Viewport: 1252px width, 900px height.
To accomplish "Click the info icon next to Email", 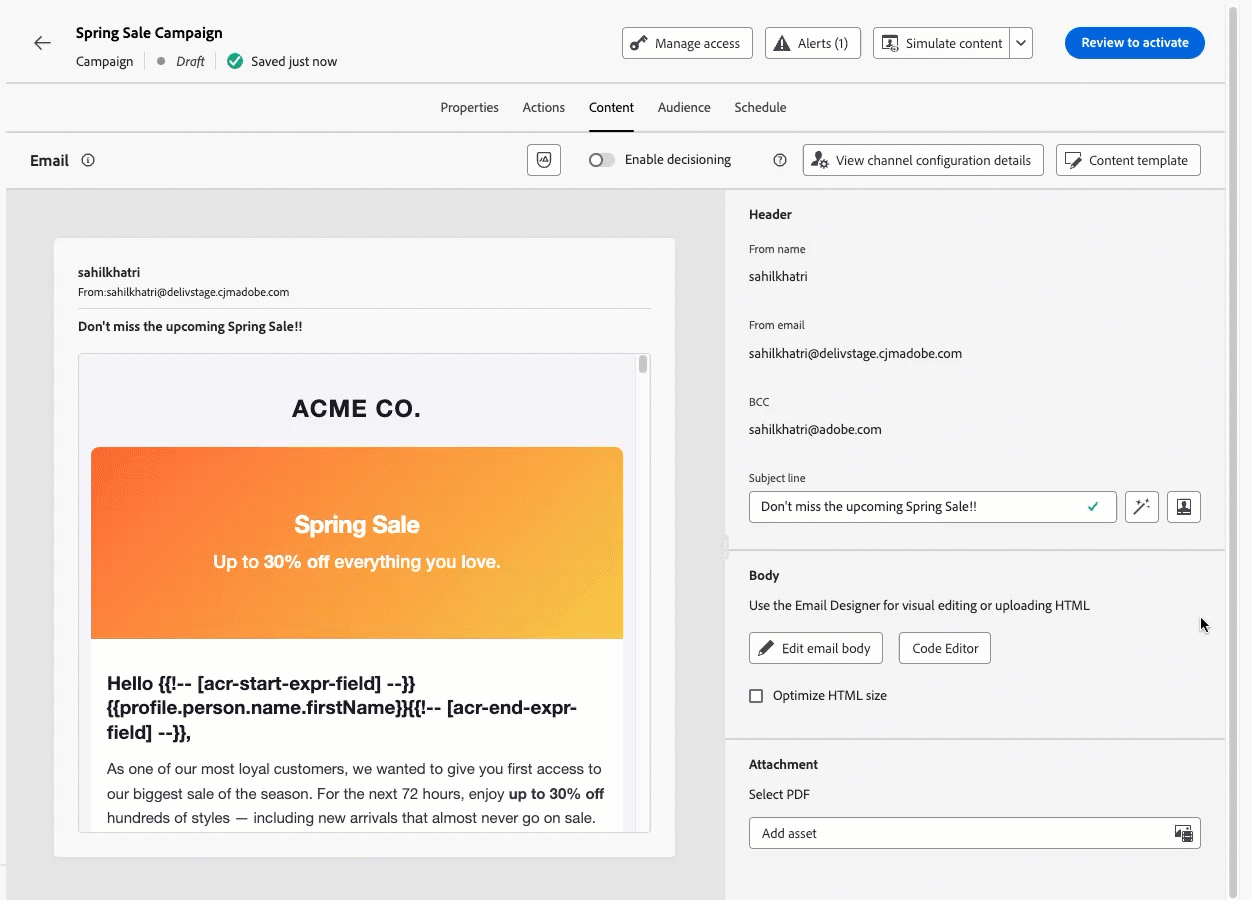I will tap(88, 160).
